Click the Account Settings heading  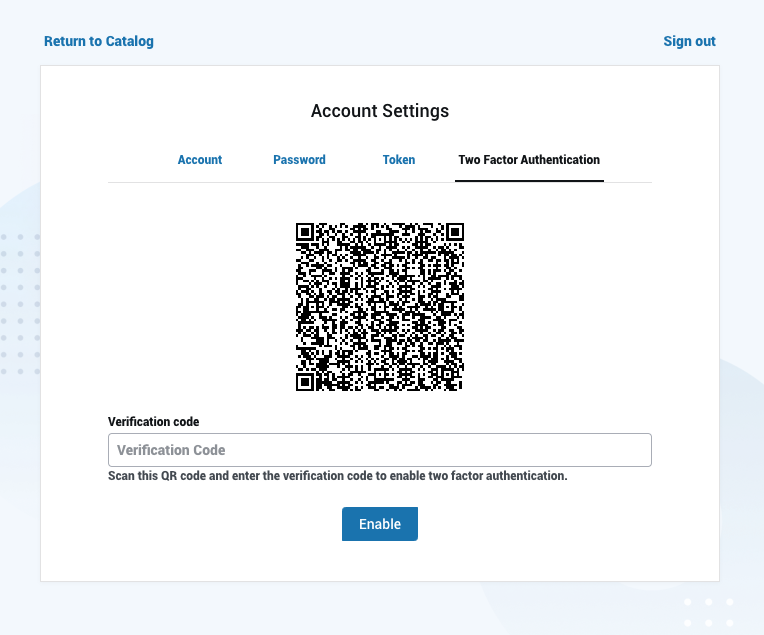(380, 111)
